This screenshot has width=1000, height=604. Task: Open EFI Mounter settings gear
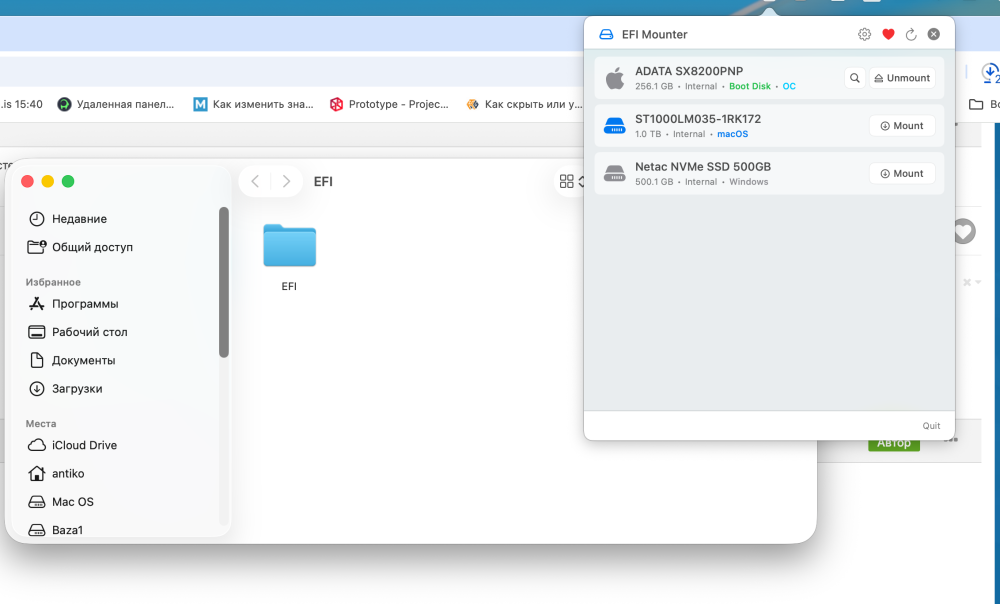point(864,34)
